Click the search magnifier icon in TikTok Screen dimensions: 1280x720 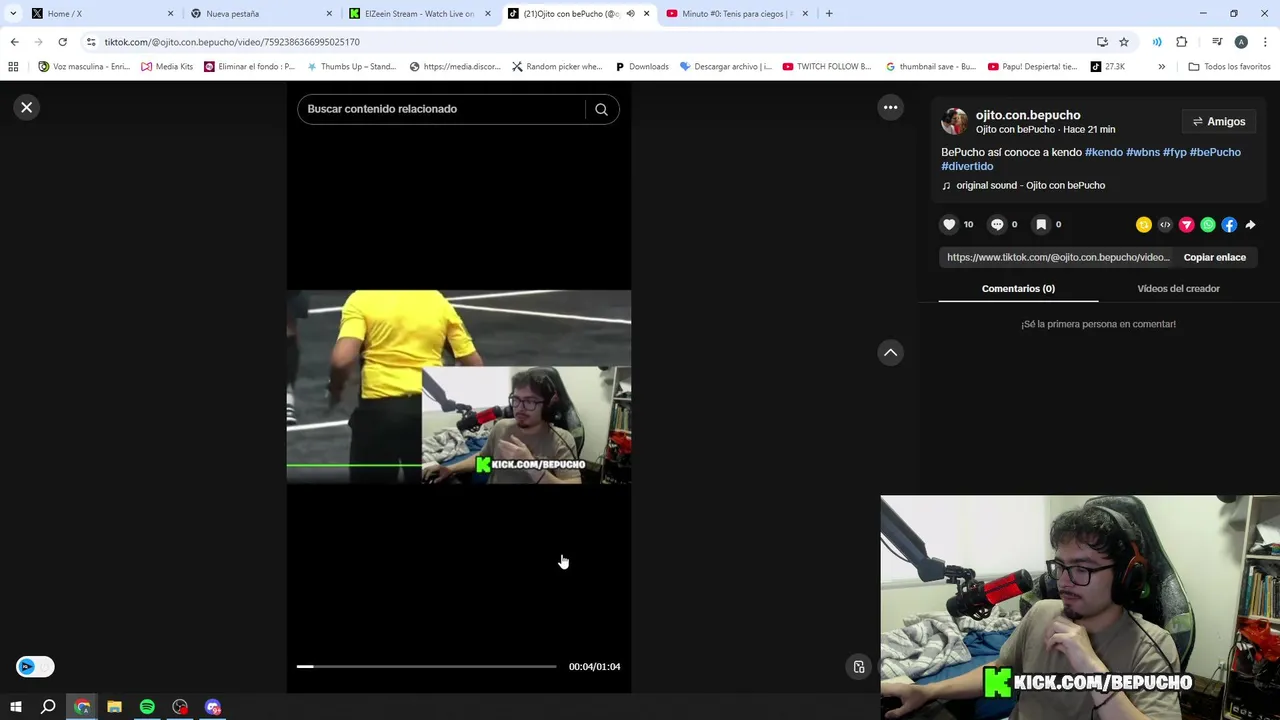pos(601,109)
